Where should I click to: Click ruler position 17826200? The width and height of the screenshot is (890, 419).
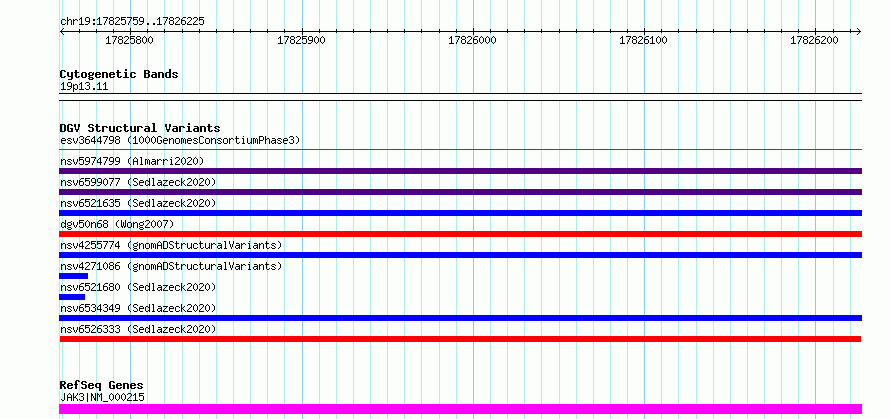815,40
